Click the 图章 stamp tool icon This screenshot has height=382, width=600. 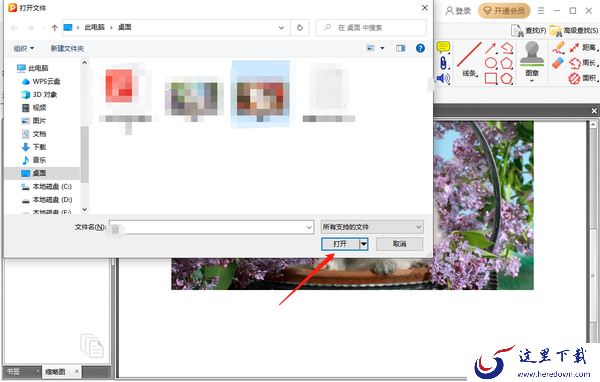(x=532, y=54)
